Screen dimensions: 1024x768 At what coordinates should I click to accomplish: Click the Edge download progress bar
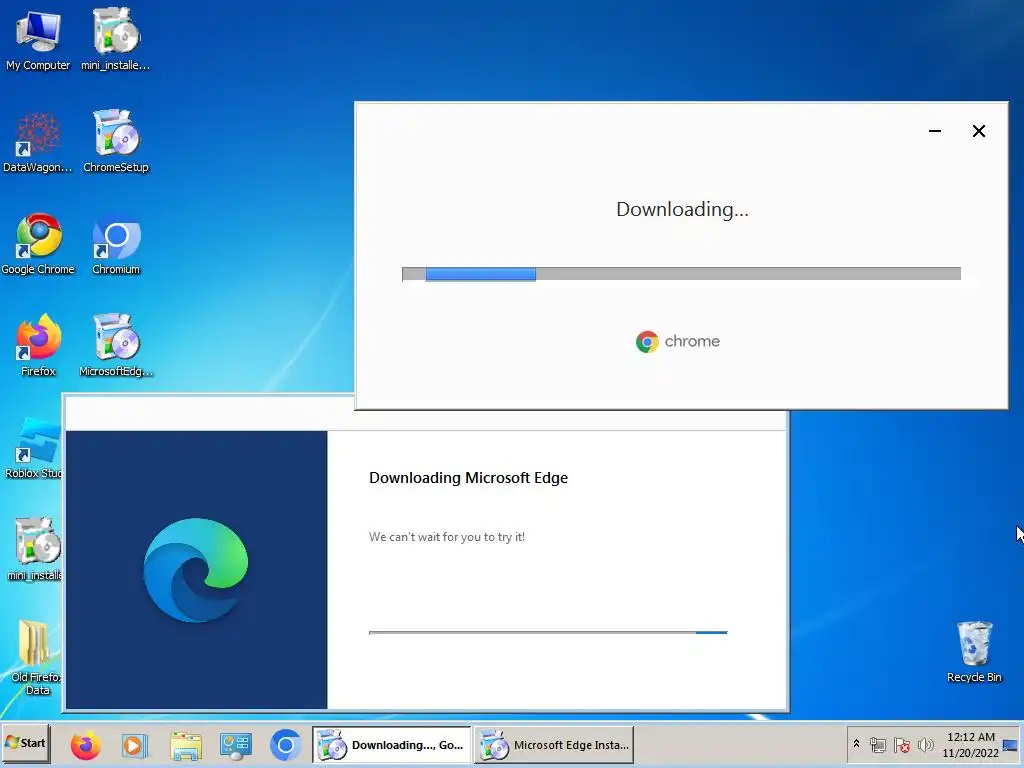click(x=548, y=632)
